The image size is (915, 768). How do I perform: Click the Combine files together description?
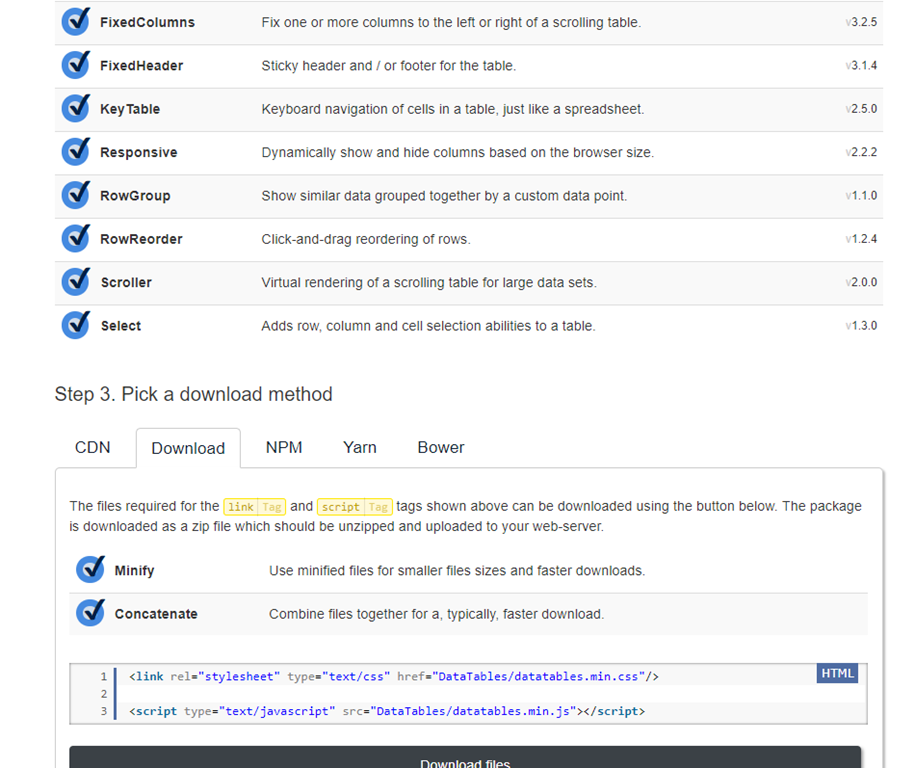point(436,614)
